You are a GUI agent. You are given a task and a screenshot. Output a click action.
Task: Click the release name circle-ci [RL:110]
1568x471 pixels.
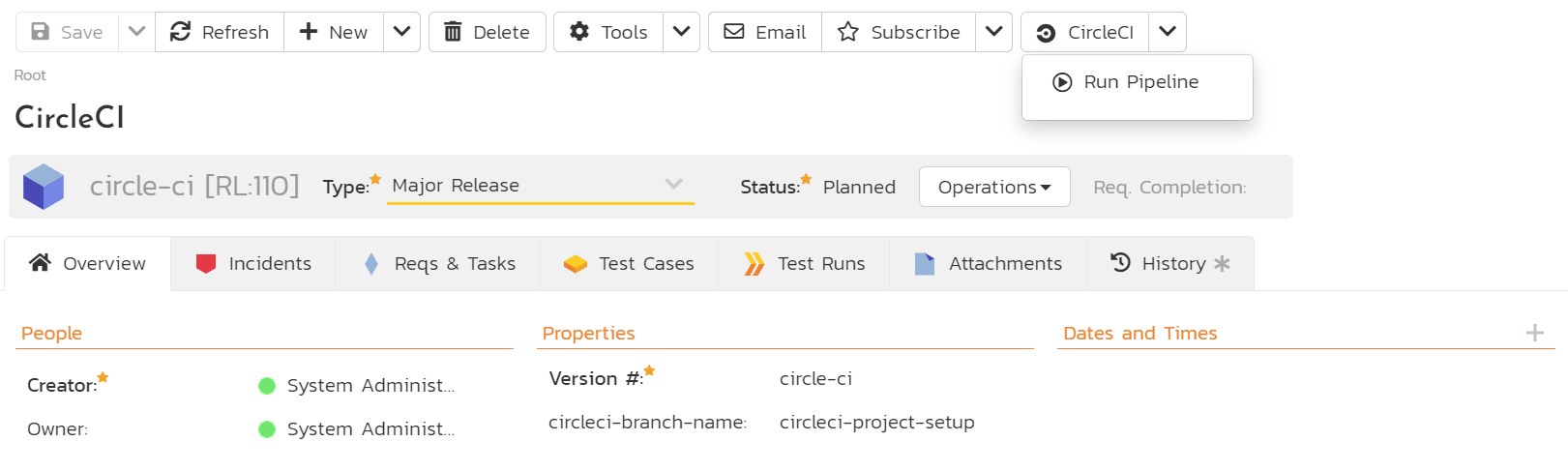(194, 186)
